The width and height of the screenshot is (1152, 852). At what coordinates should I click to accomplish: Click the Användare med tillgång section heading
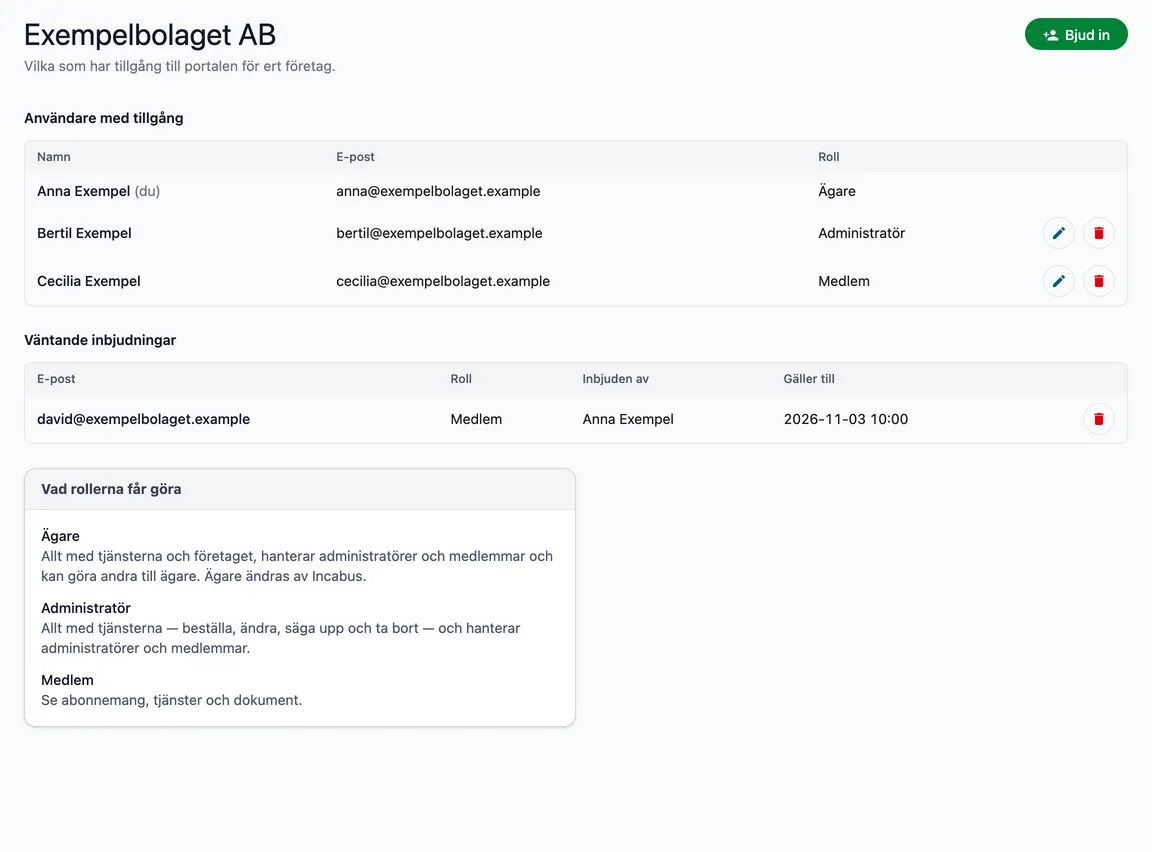[x=104, y=118]
